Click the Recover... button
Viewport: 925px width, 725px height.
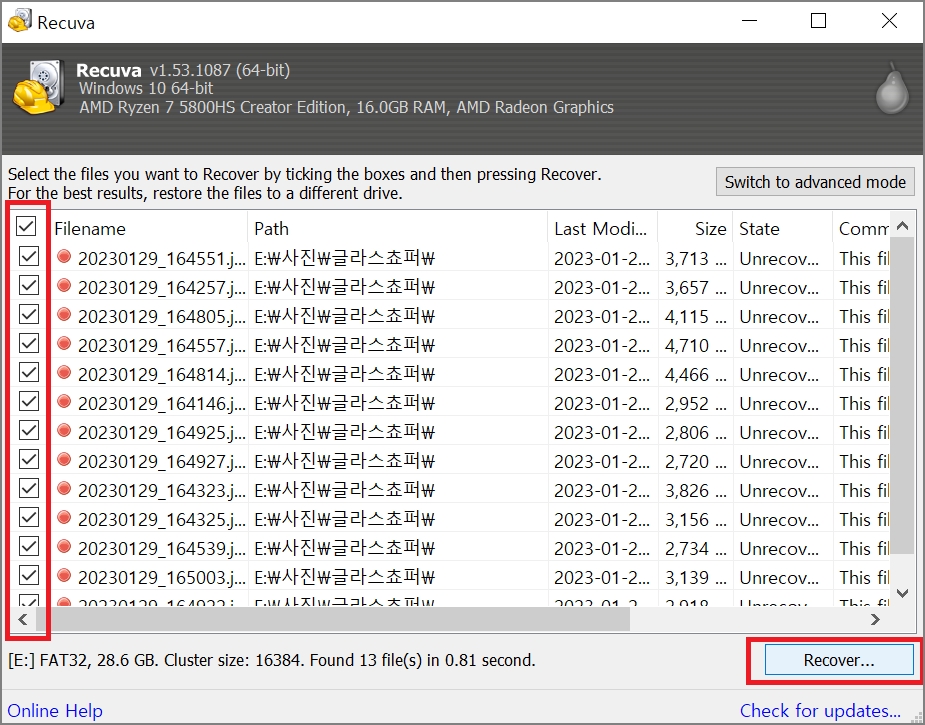(839, 660)
